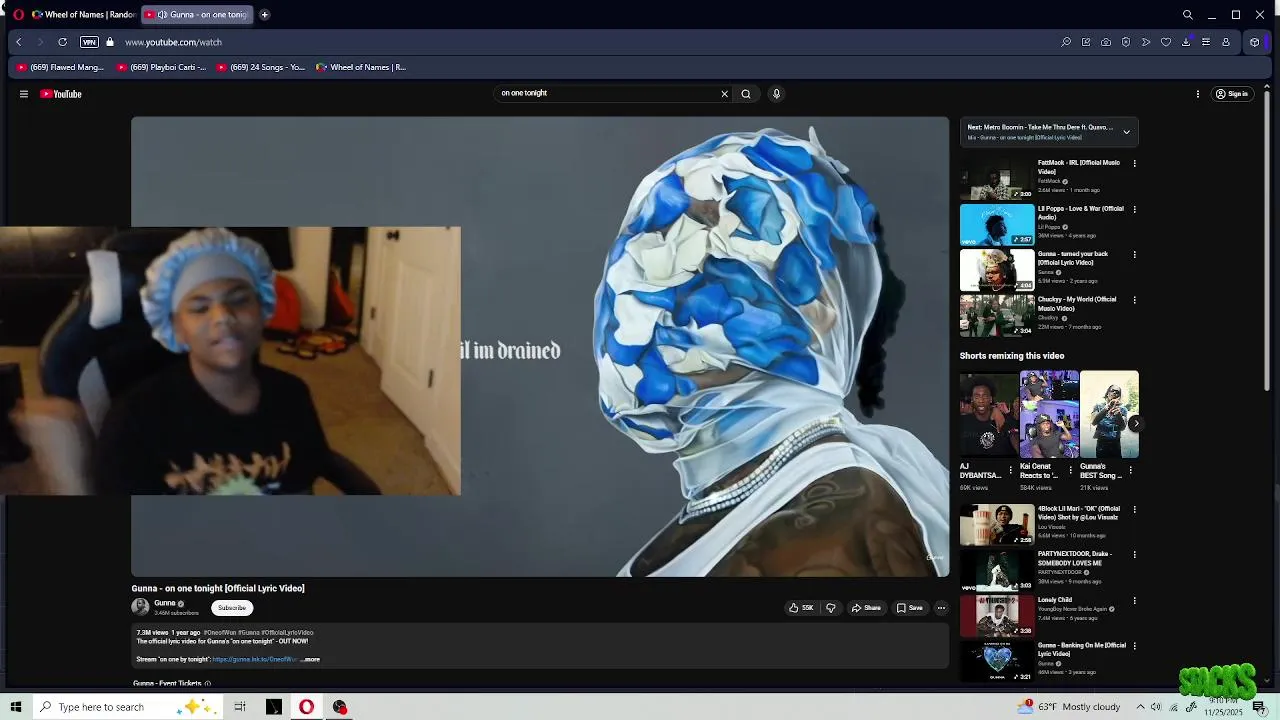Subscribe to the Gunna channel

[231, 608]
